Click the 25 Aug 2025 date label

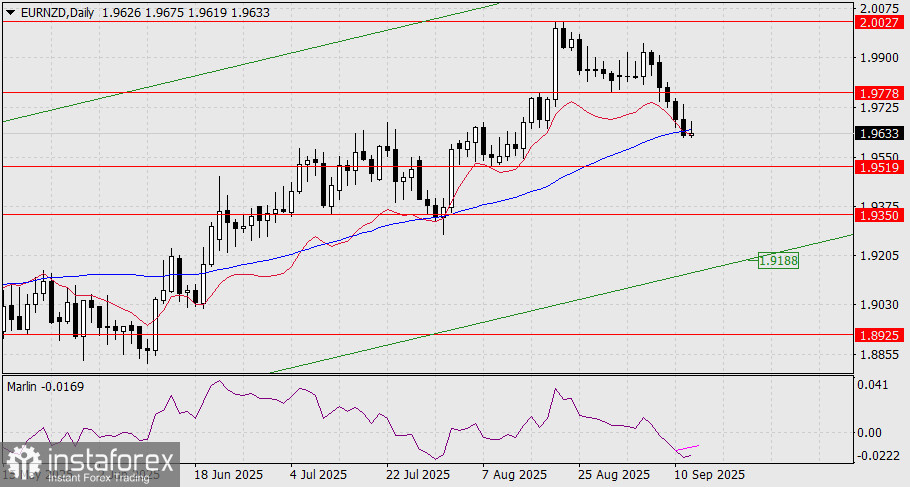(615, 474)
